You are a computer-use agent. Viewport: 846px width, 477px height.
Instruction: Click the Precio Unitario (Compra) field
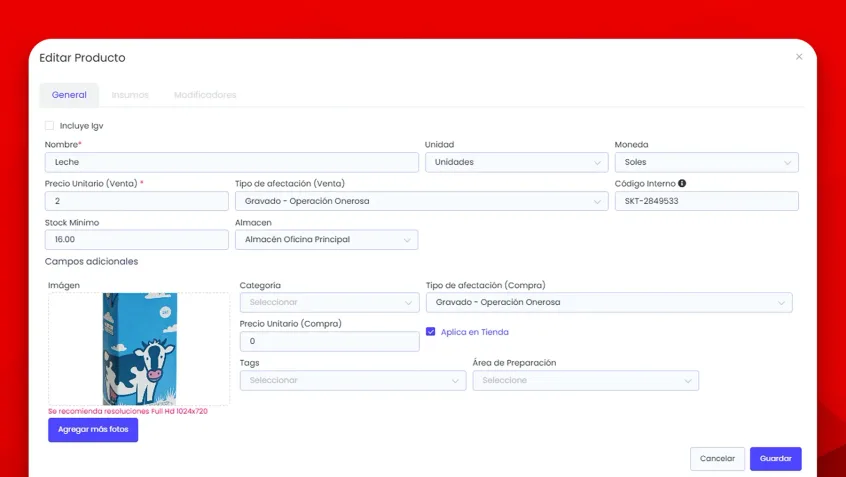pos(329,342)
